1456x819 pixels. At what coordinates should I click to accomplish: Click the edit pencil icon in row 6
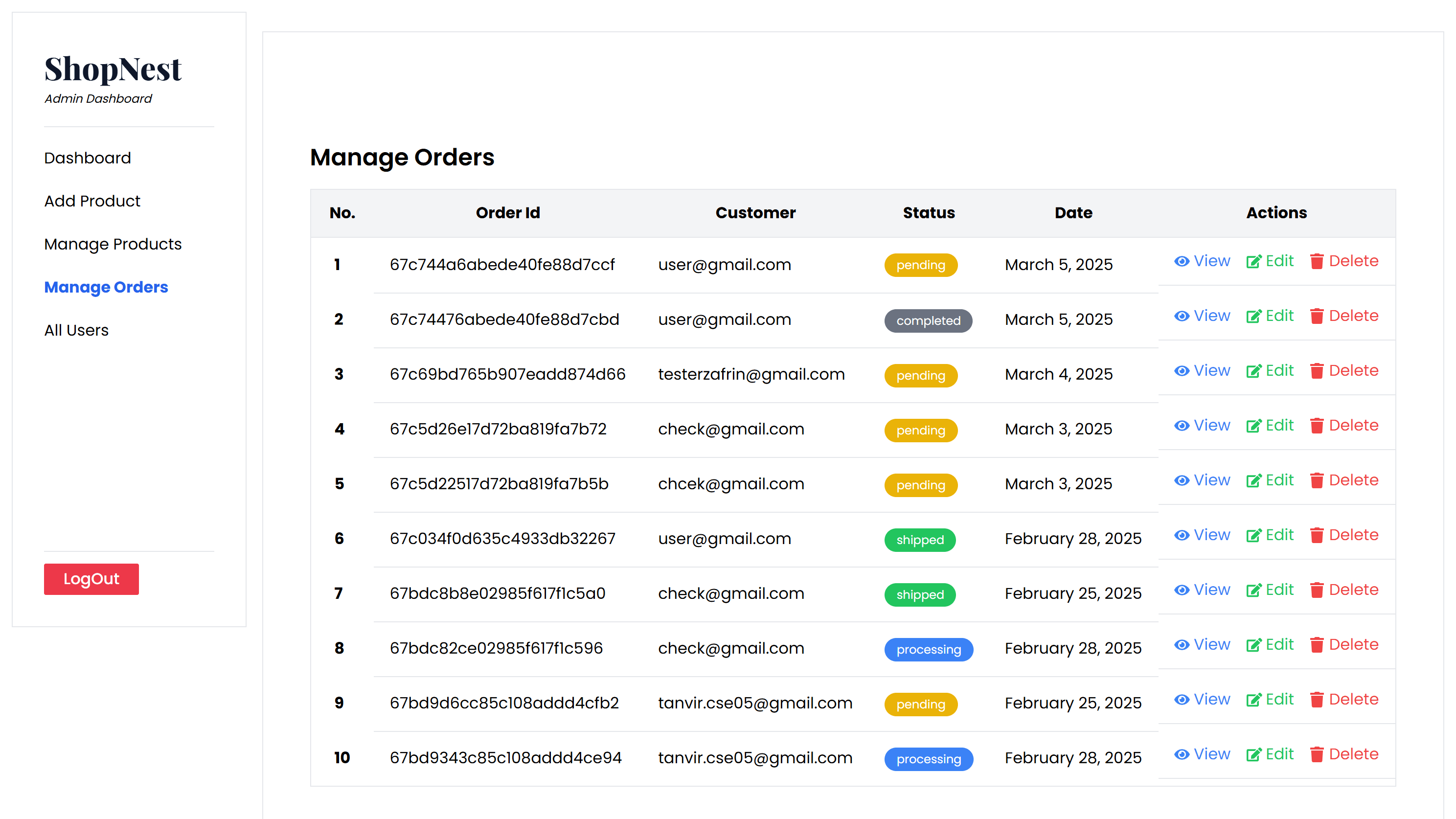[1253, 535]
